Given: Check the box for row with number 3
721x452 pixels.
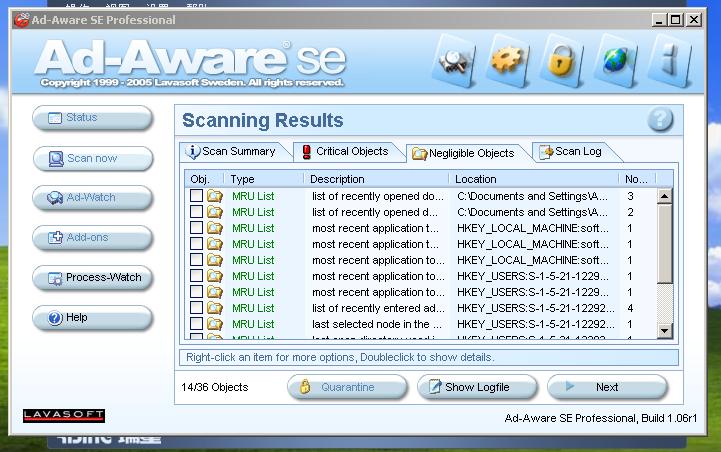Looking at the screenshot, I should pyautogui.click(x=196, y=196).
